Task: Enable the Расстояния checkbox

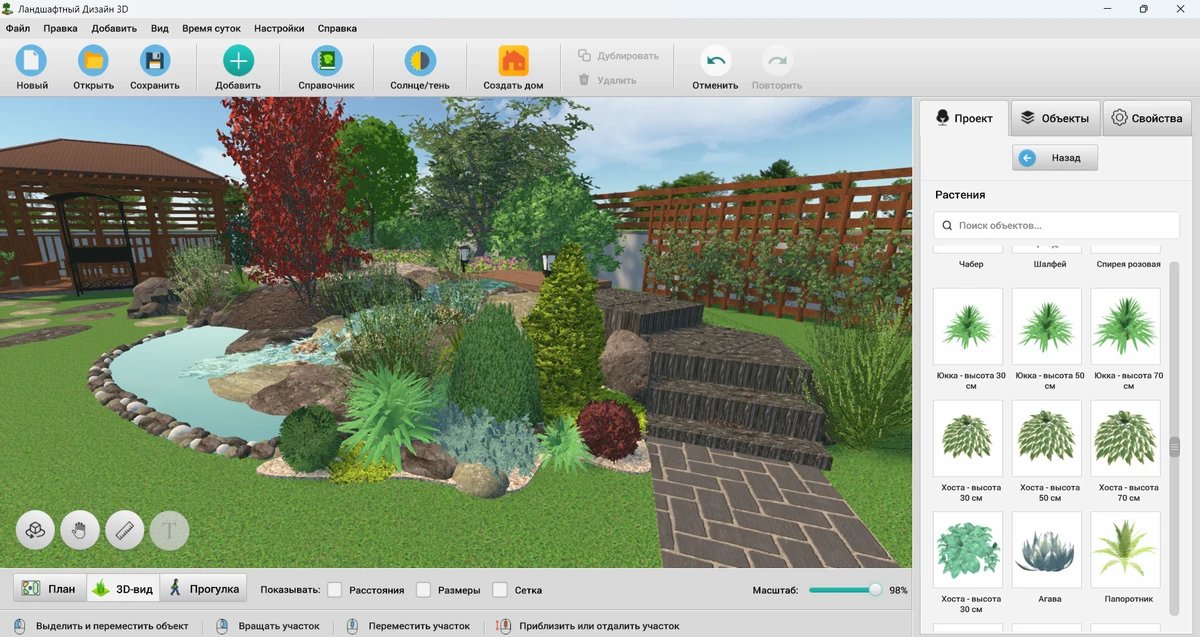Action: click(335, 590)
